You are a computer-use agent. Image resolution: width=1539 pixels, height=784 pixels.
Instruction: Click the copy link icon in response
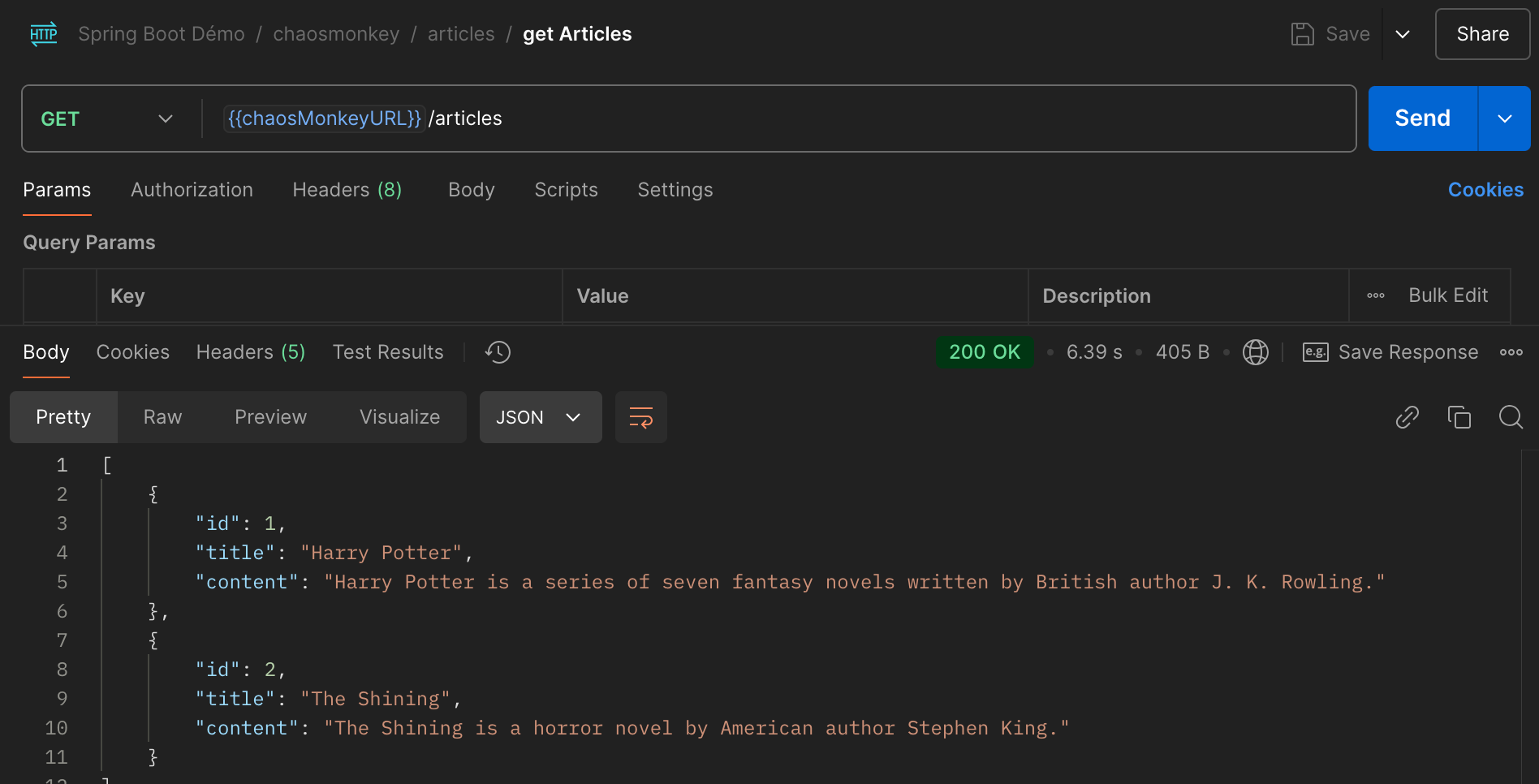[x=1407, y=417]
